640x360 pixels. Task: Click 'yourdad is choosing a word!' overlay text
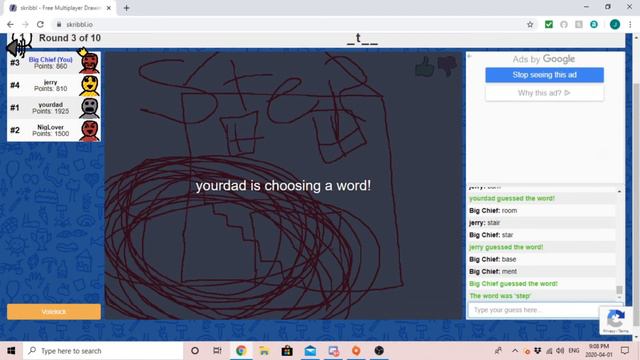283,186
